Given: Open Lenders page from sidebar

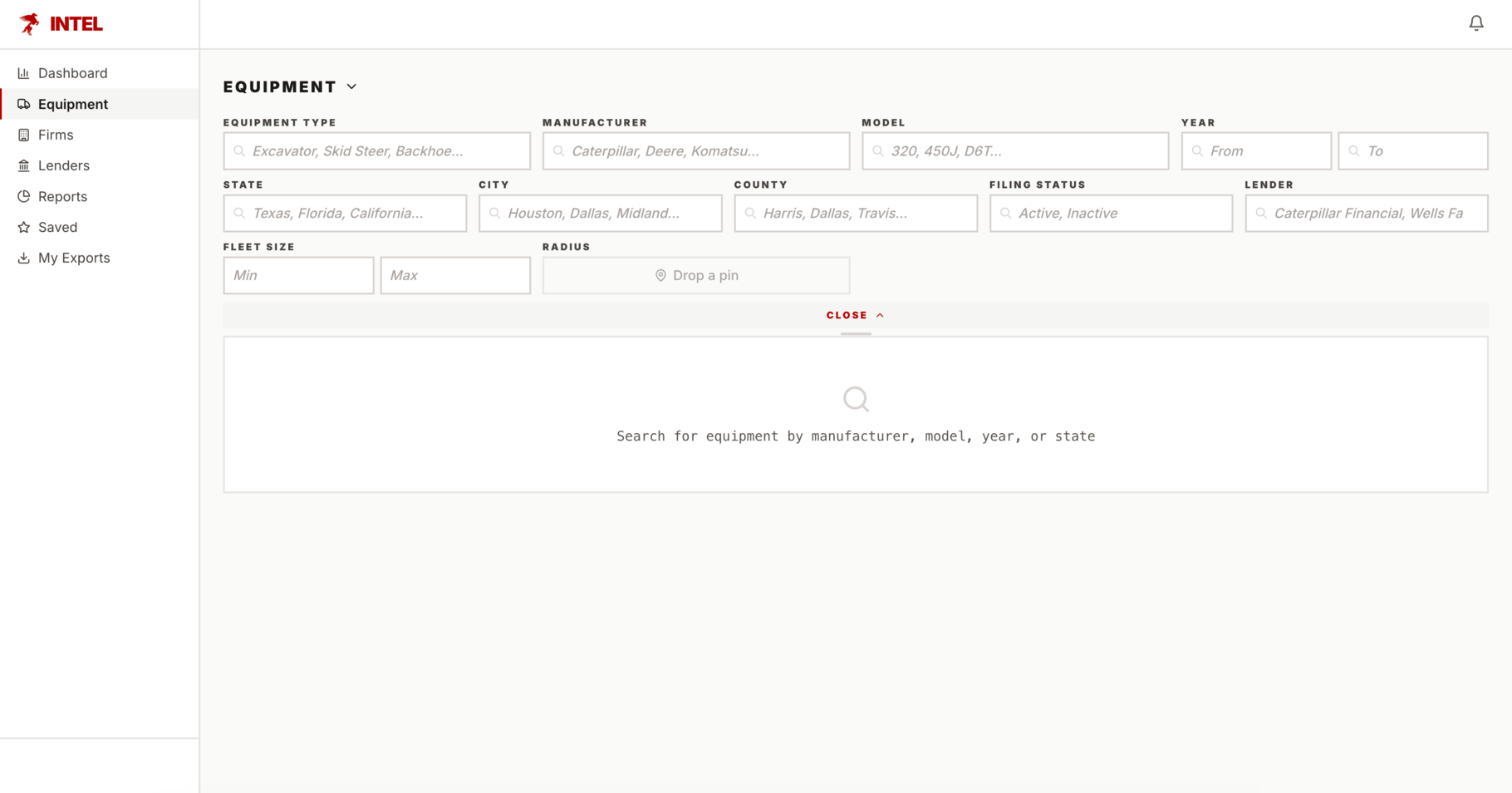Looking at the screenshot, I should point(100,165).
